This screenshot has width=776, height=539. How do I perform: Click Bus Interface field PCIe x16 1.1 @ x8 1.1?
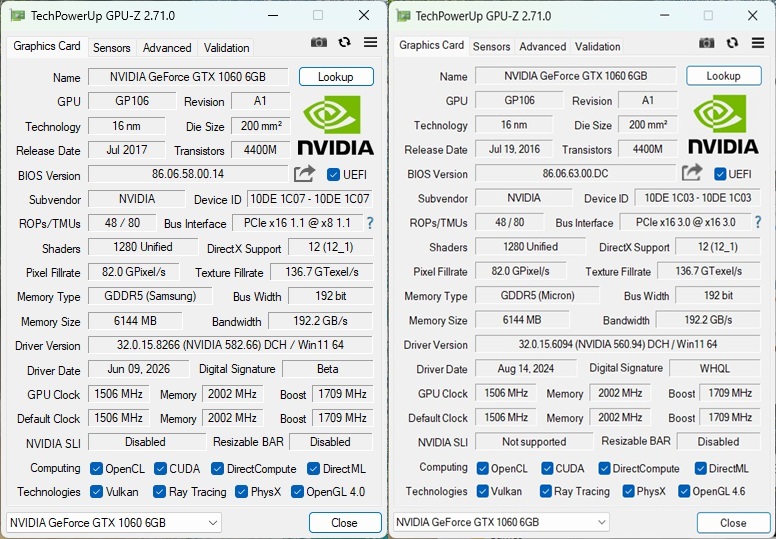coord(297,223)
